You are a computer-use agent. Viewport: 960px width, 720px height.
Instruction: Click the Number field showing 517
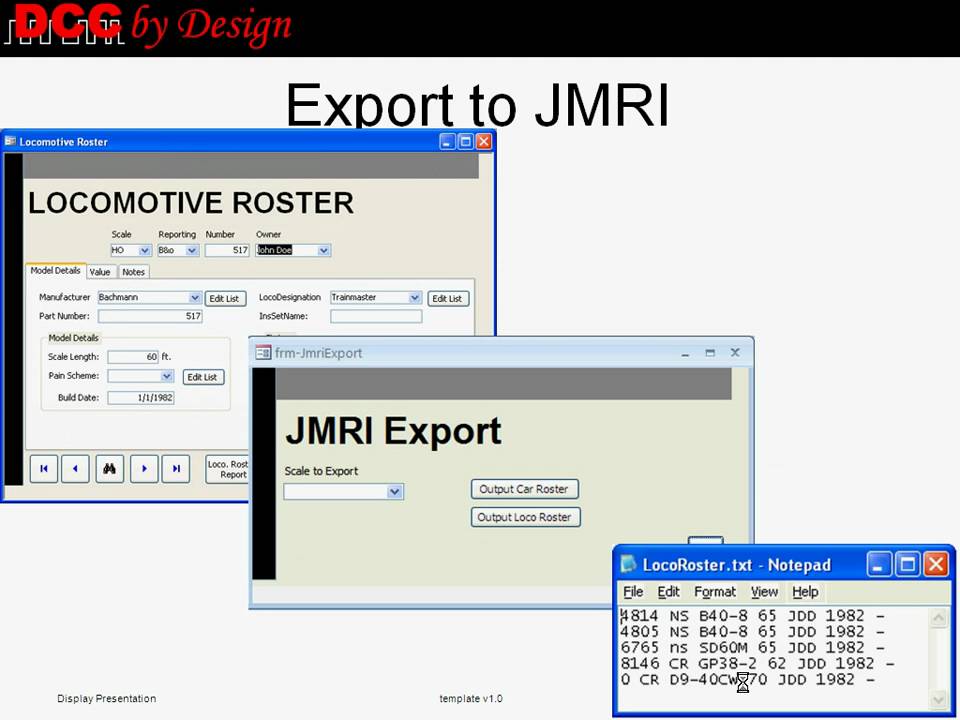tap(227, 250)
